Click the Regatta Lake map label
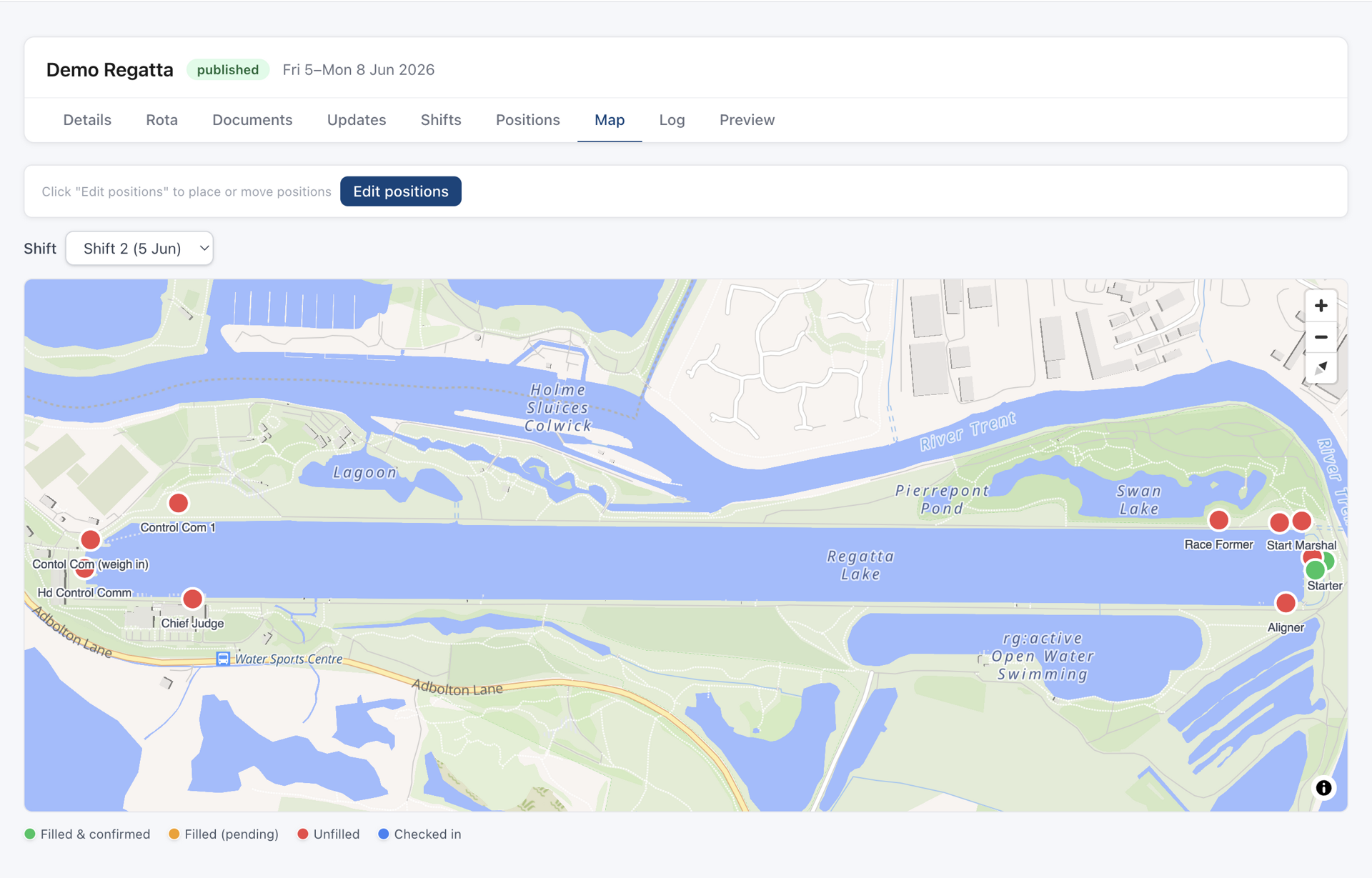This screenshot has width=1372, height=878. pyautogui.click(x=860, y=565)
